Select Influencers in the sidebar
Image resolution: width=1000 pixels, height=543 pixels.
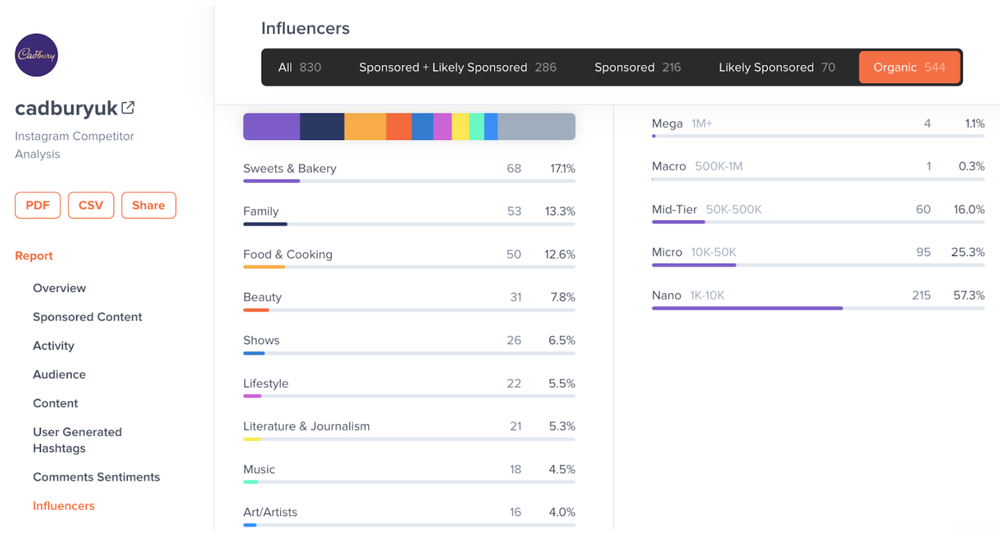64,505
